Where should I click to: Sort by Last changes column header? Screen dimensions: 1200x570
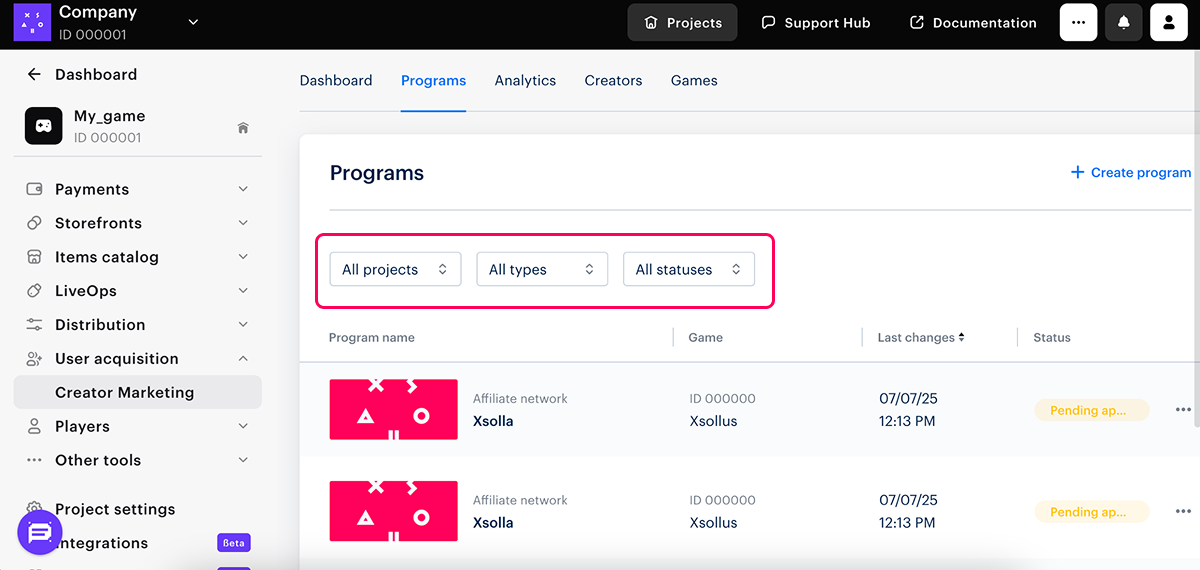click(x=920, y=337)
